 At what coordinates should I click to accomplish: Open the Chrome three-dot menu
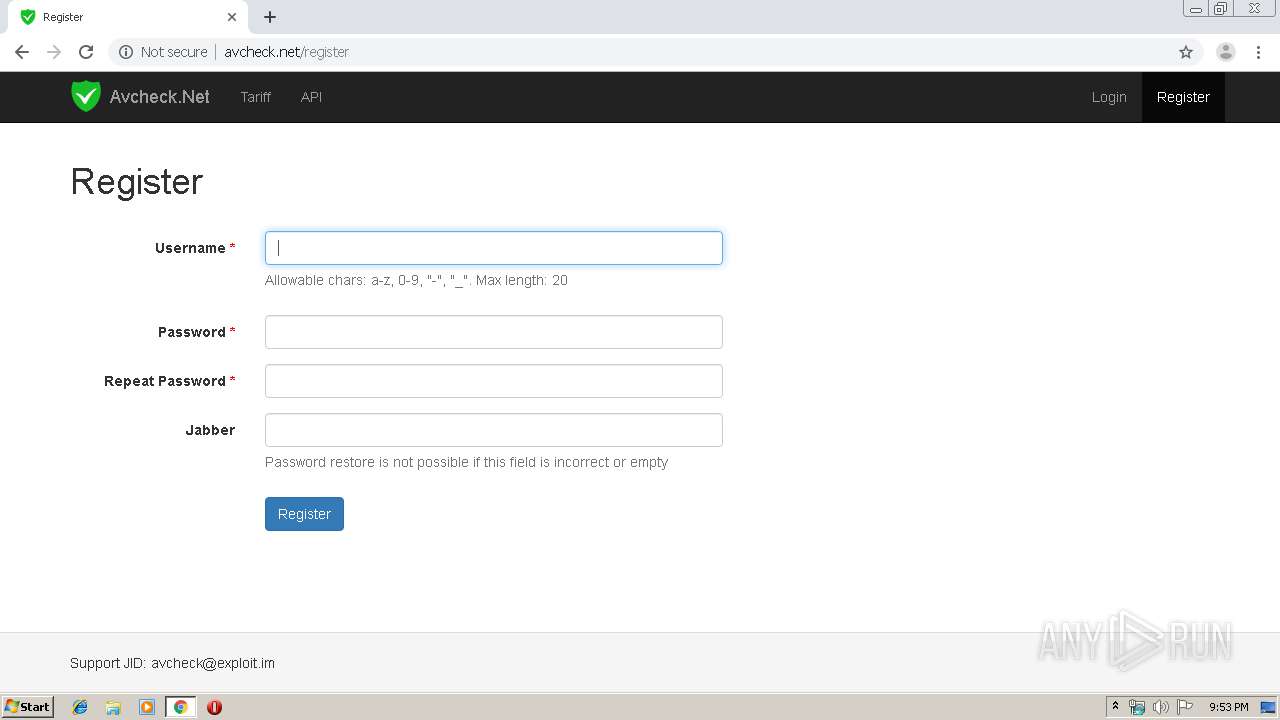tap(1258, 52)
